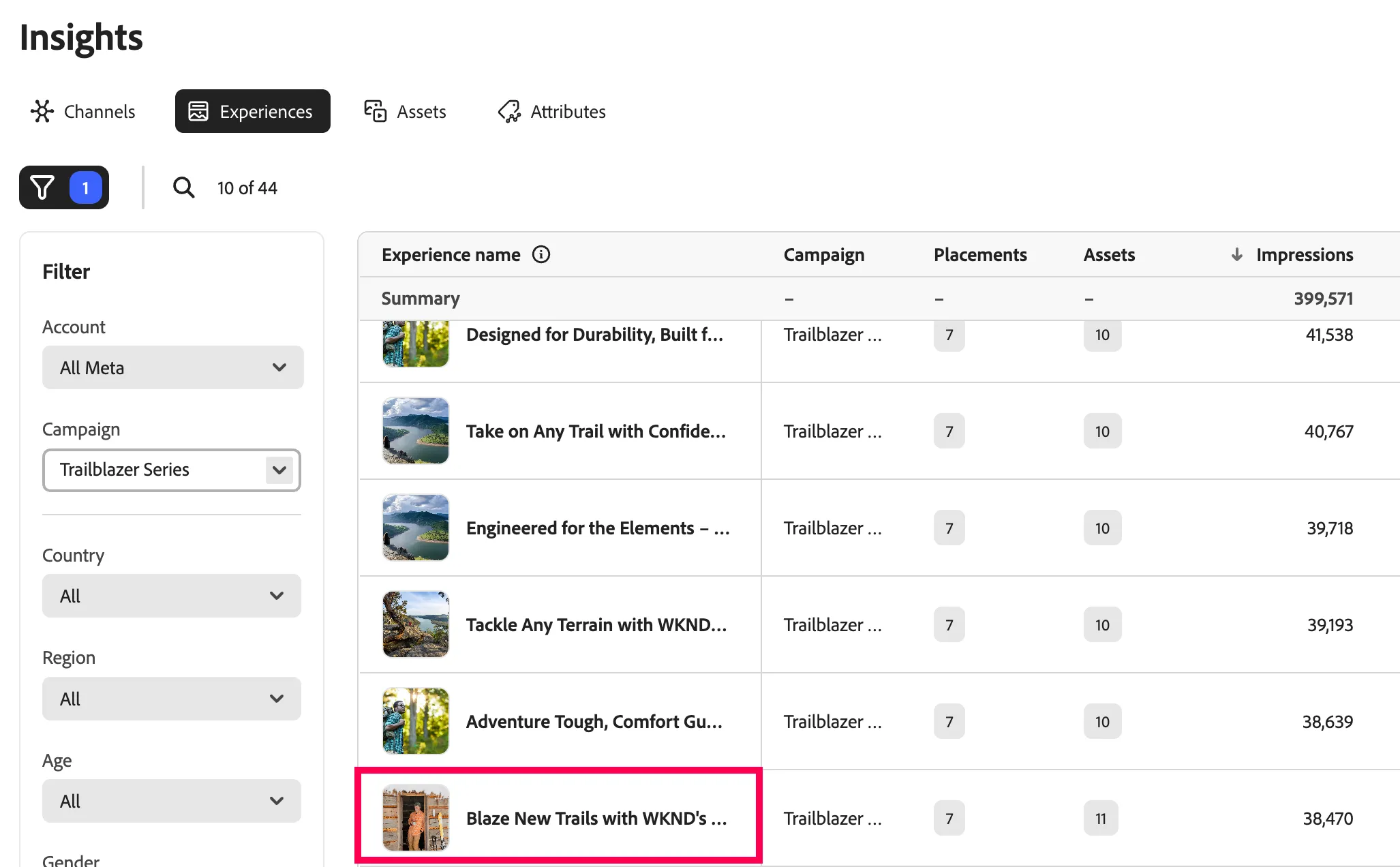Click impressions value 38,470

click(1328, 819)
